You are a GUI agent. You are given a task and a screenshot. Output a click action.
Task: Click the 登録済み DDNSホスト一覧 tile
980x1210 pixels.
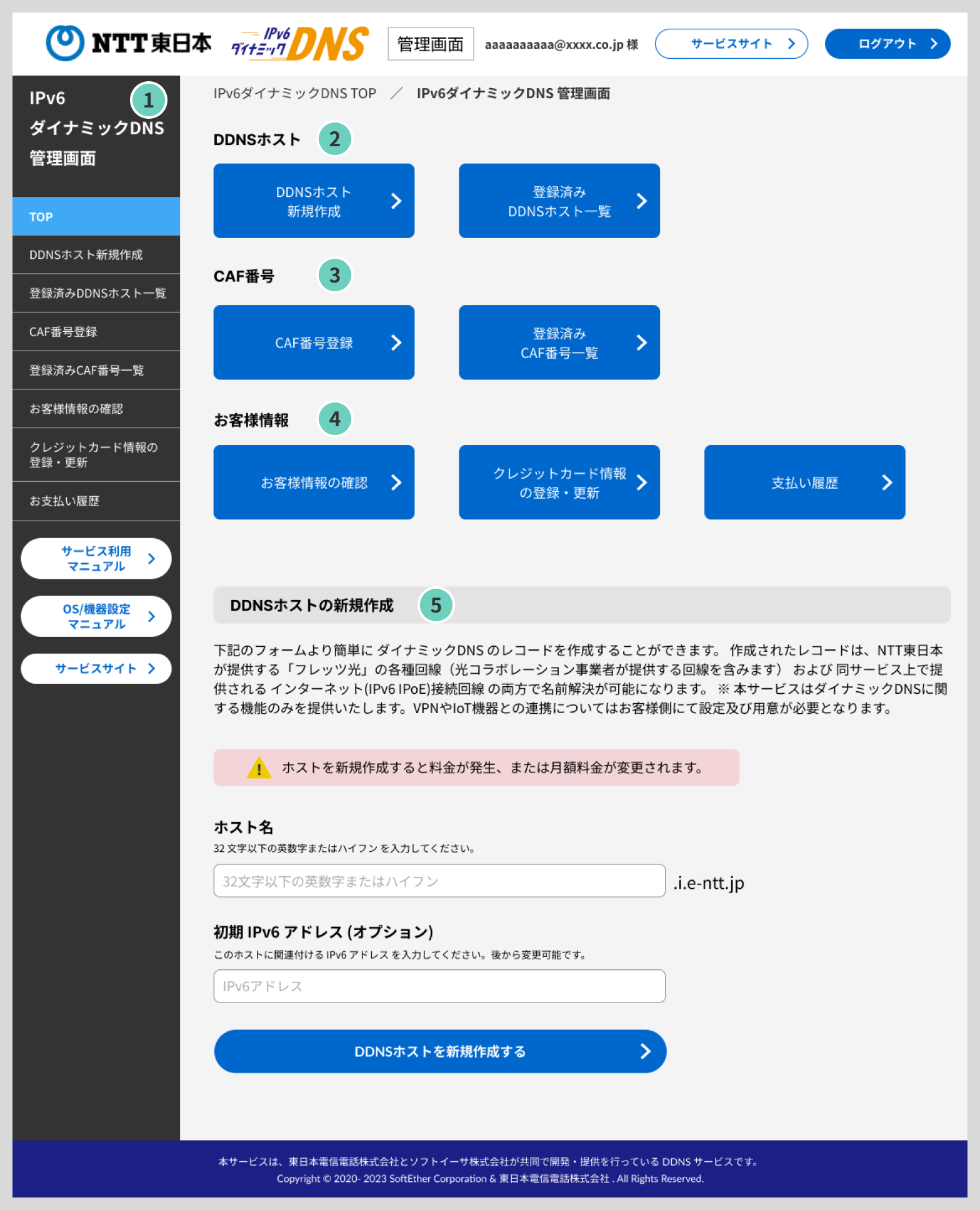pyautogui.click(x=559, y=201)
